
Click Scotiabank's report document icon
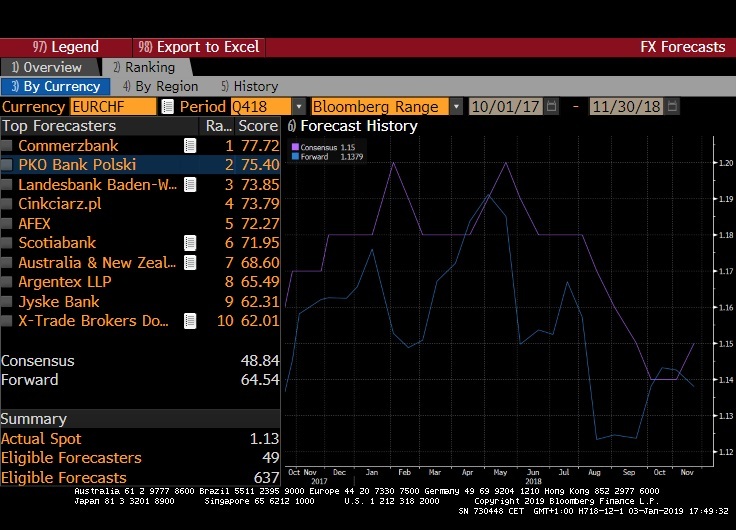click(x=190, y=243)
